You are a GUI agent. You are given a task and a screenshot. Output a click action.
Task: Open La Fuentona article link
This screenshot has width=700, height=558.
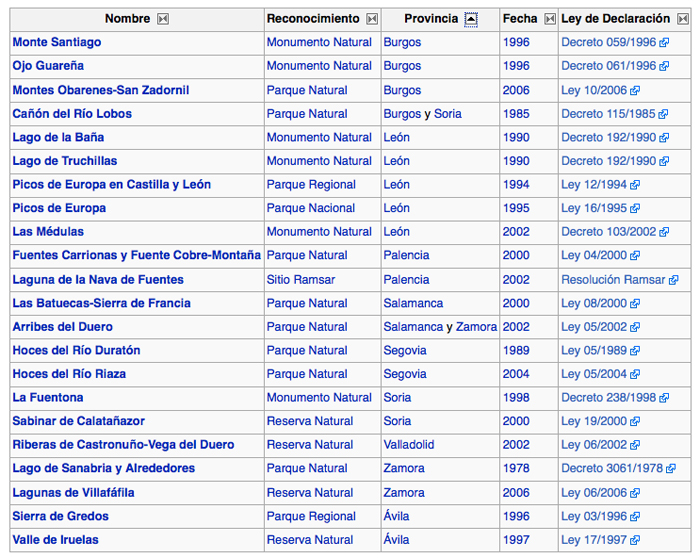[x=48, y=398]
